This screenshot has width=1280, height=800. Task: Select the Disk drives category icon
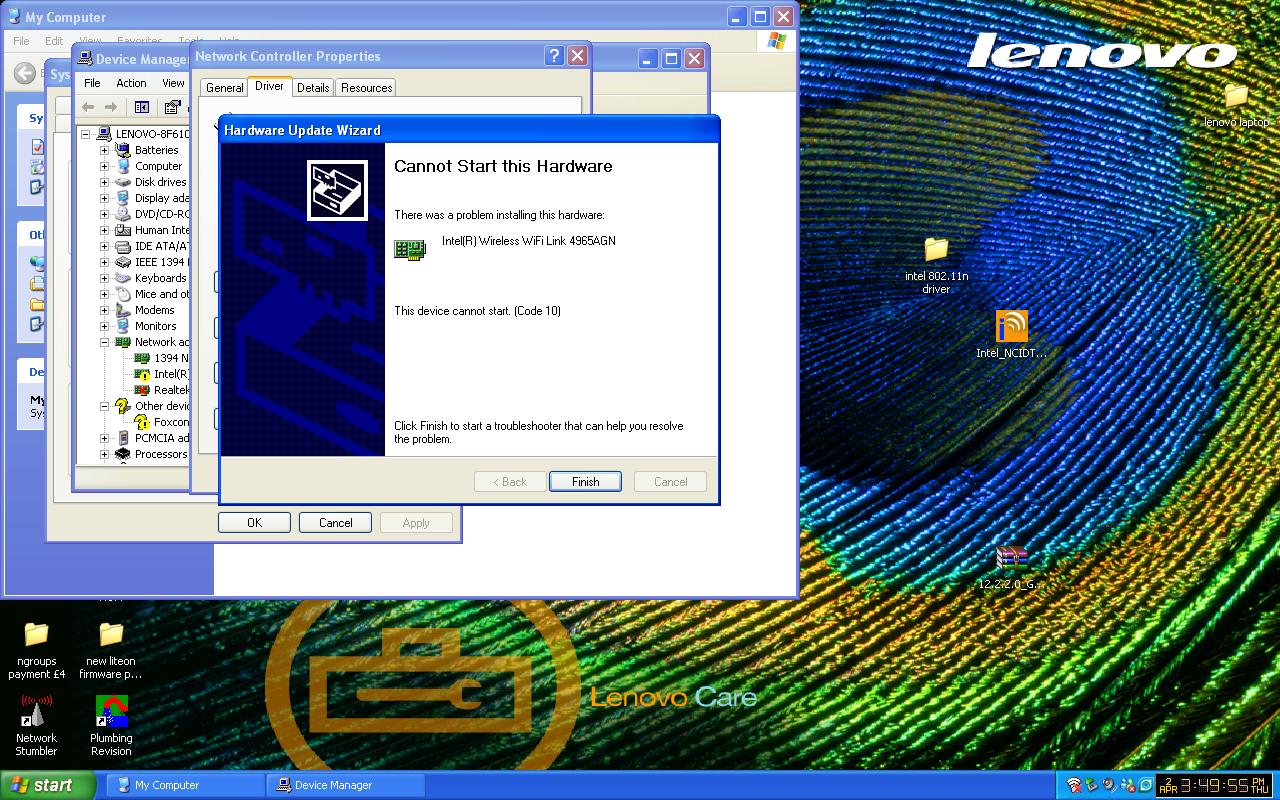123,182
